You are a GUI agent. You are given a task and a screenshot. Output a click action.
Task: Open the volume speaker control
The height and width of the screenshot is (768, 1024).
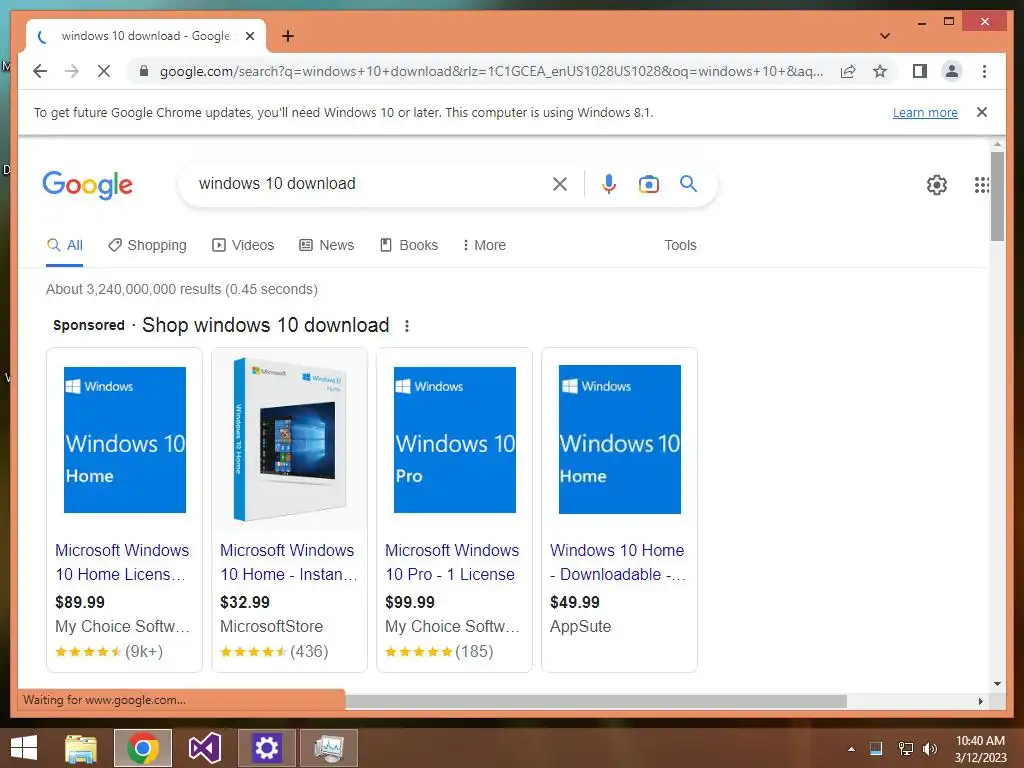pyautogui.click(x=930, y=749)
